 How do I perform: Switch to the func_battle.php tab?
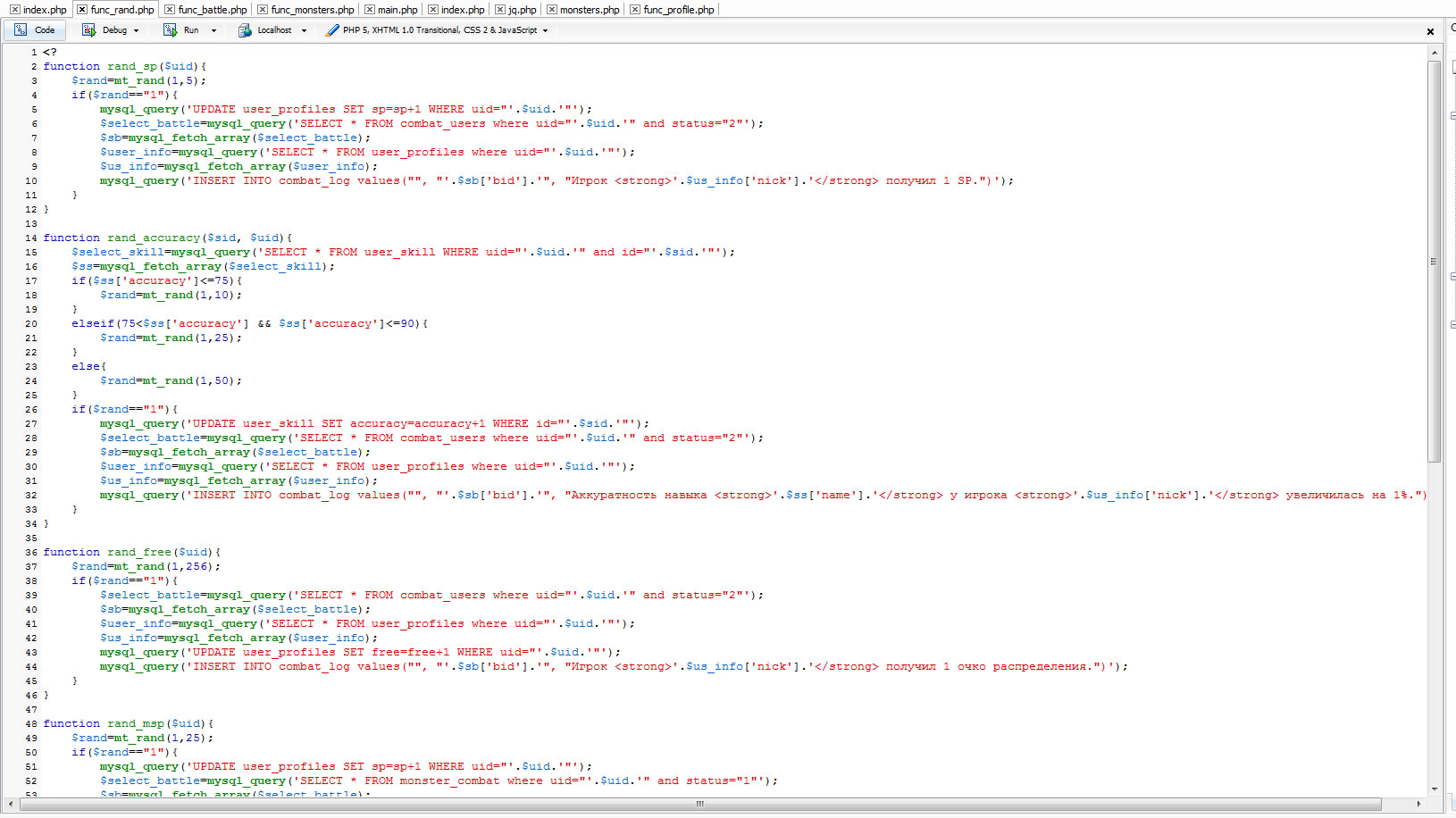[x=213, y=10]
